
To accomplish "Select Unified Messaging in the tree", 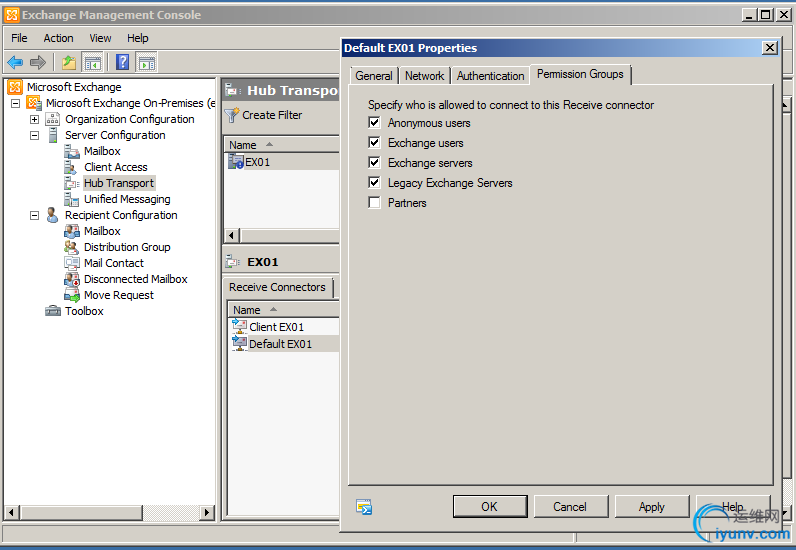I will (127, 199).
